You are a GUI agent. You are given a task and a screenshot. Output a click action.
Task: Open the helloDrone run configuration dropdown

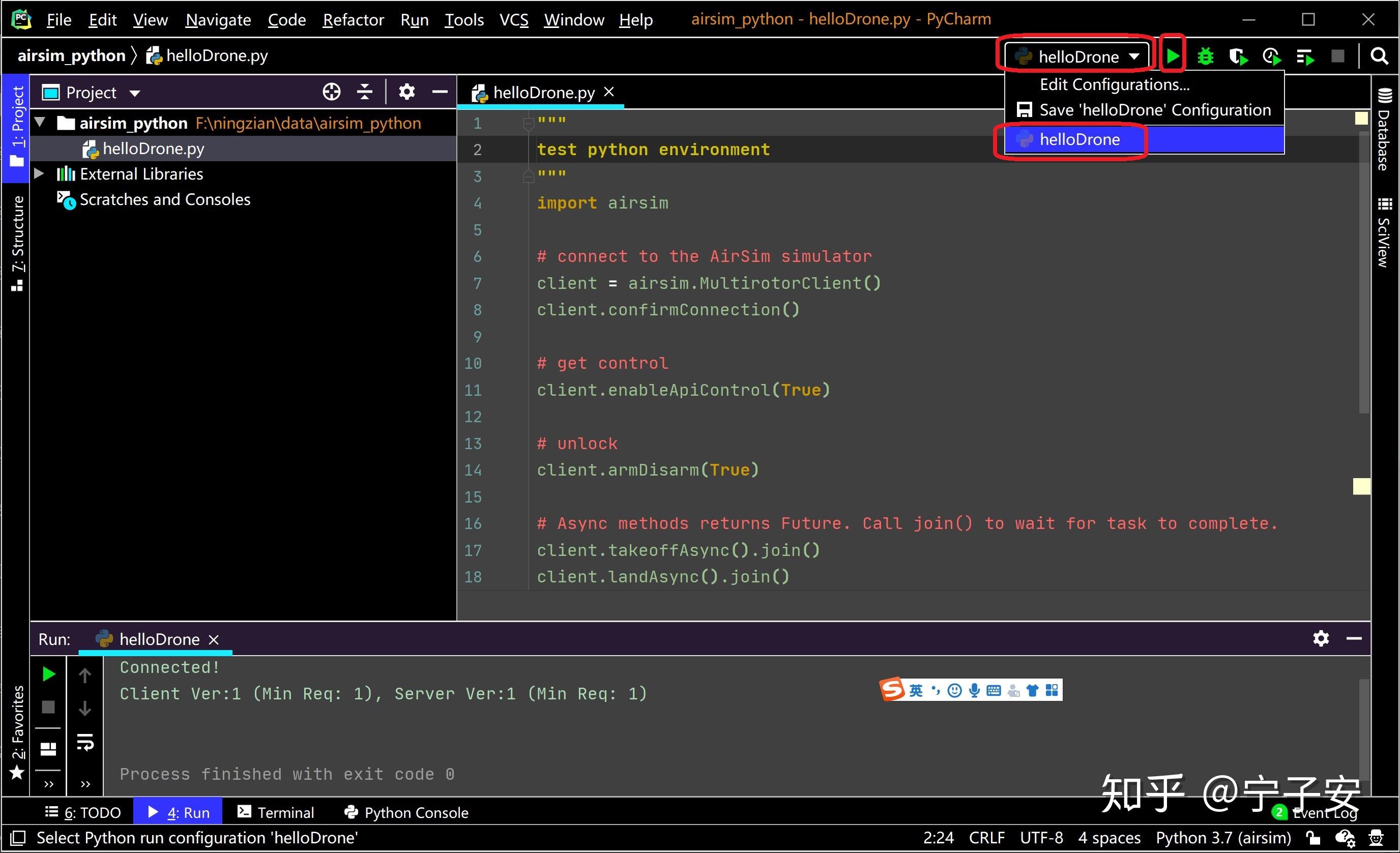(x=1078, y=56)
